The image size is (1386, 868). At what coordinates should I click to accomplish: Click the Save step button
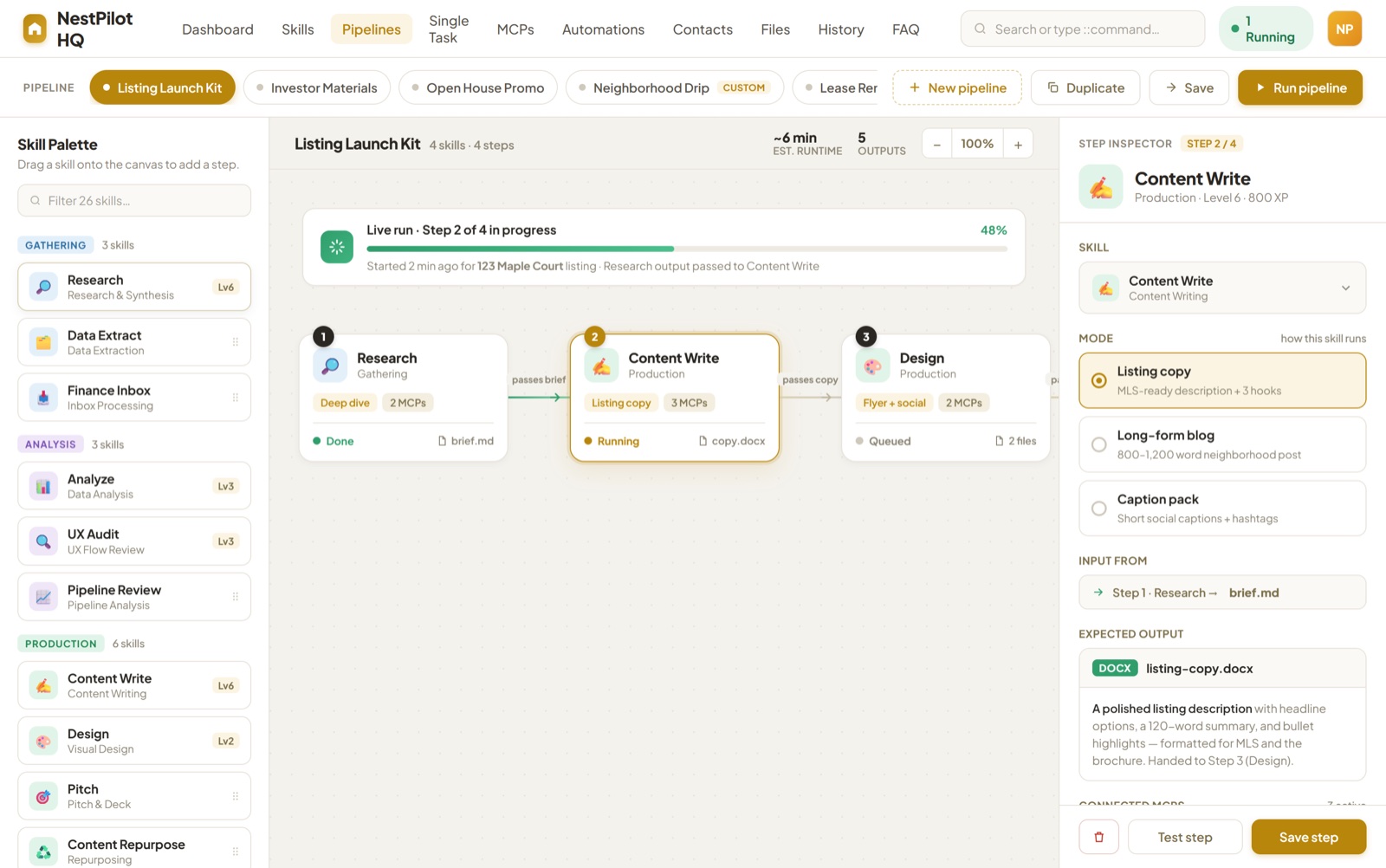[x=1309, y=837]
